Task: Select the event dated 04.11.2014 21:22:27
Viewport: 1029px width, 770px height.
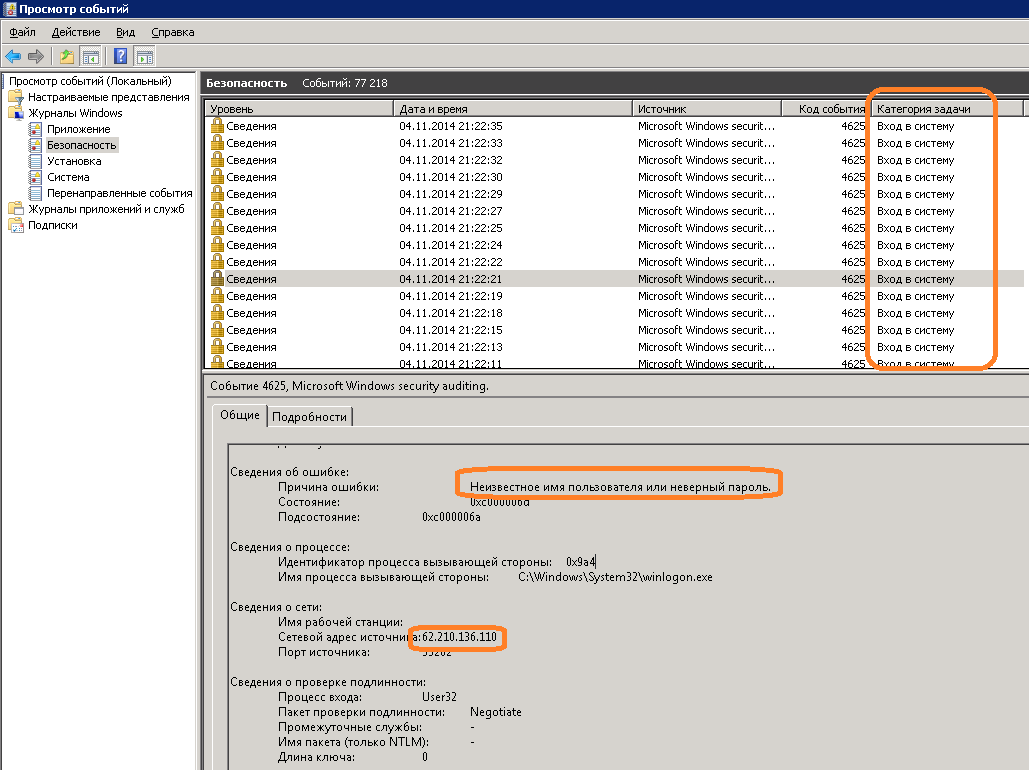Action: pos(614,211)
